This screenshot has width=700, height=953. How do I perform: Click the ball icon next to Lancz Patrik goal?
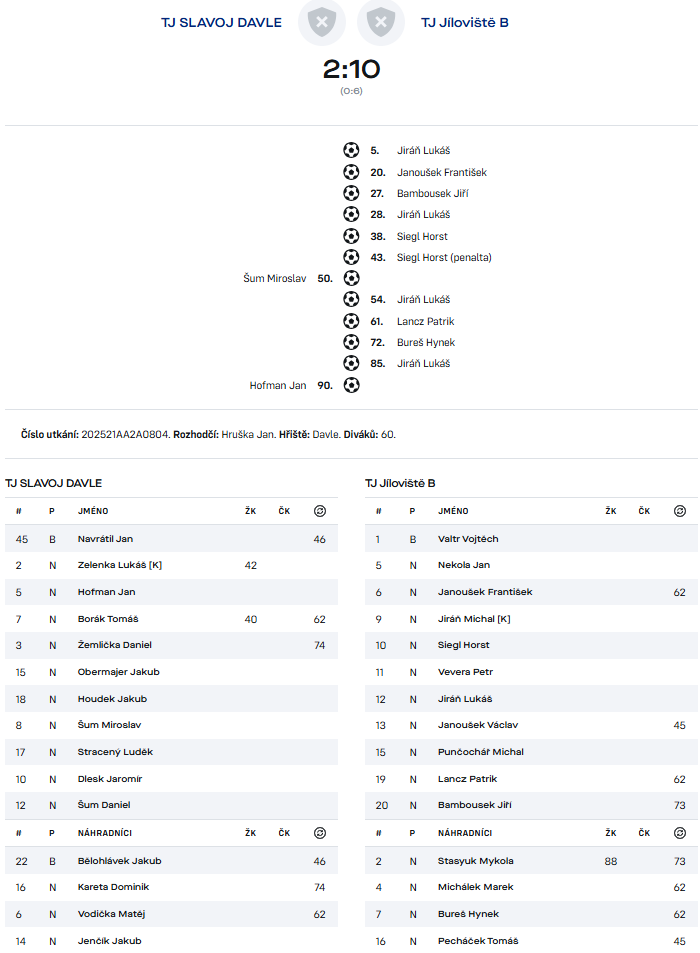tap(351, 321)
